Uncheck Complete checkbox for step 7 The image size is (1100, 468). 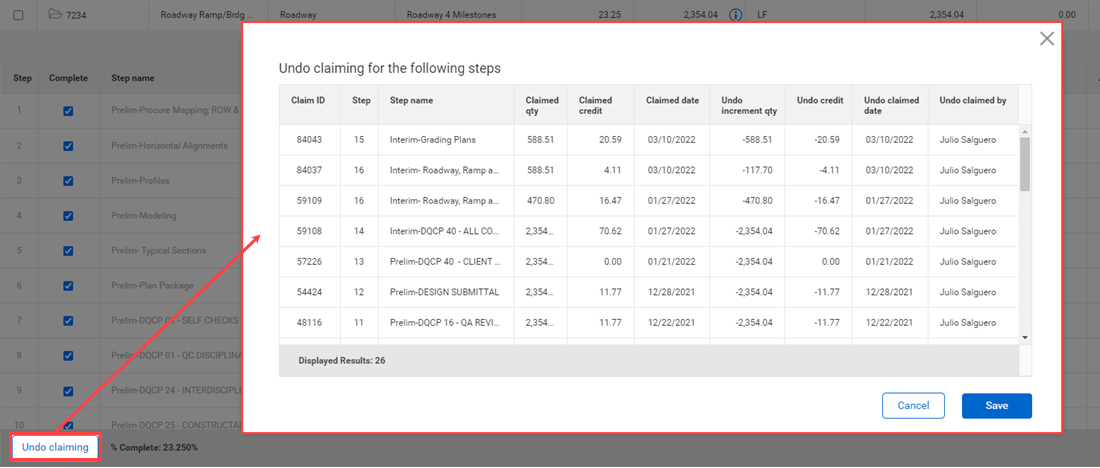click(x=68, y=320)
